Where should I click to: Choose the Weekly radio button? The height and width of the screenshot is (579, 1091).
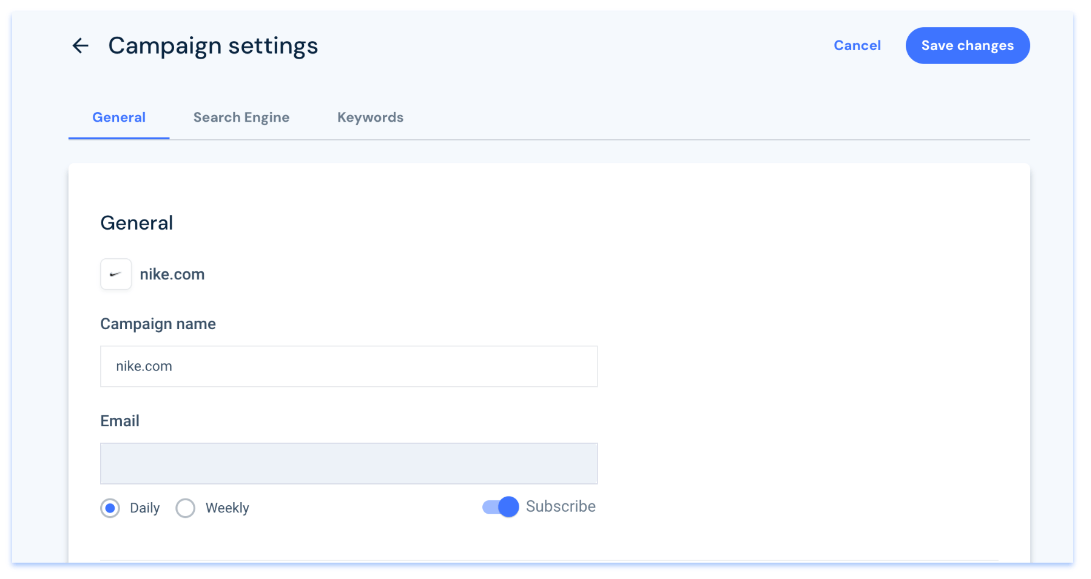click(185, 508)
